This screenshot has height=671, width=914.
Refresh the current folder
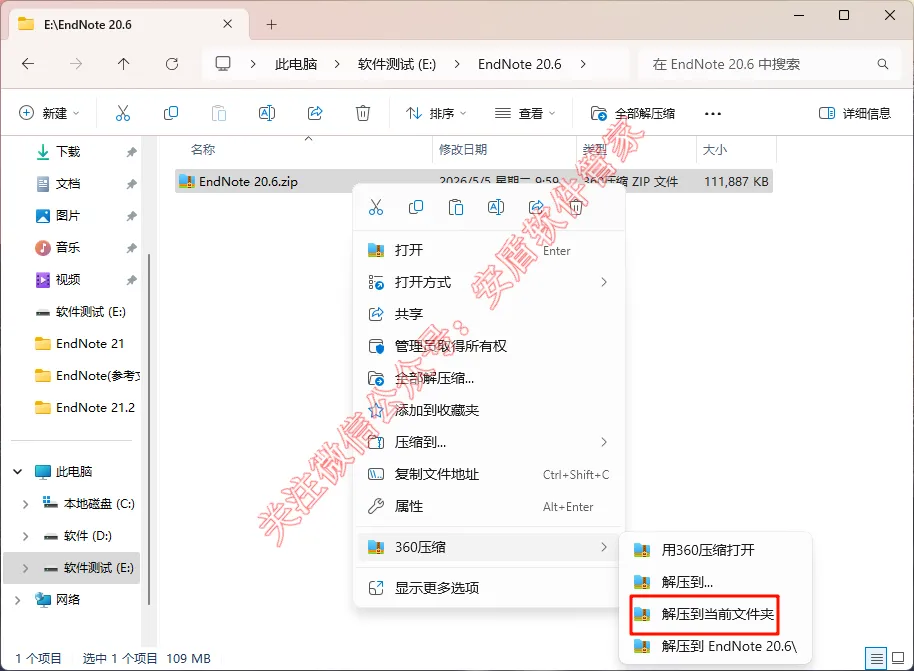coord(172,64)
